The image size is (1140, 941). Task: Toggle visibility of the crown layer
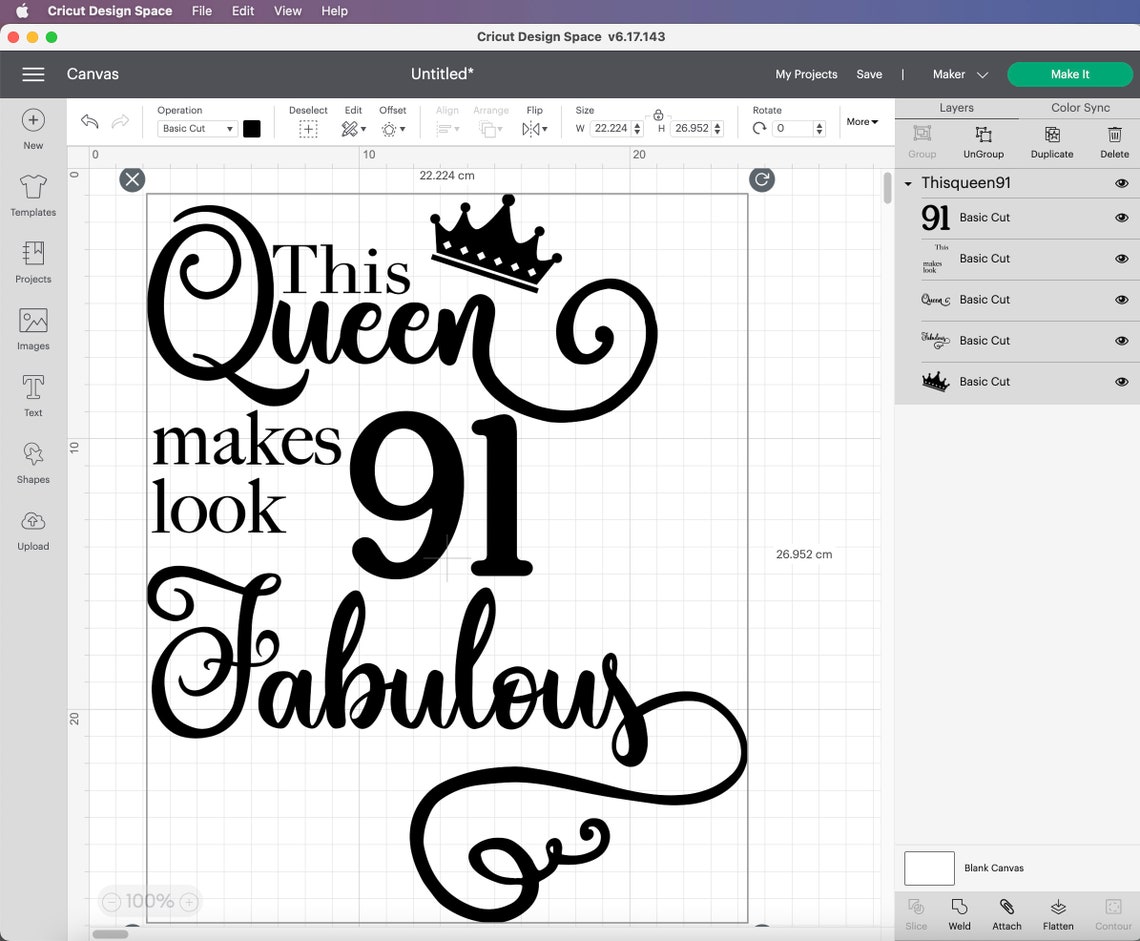(x=1121, y=381)
